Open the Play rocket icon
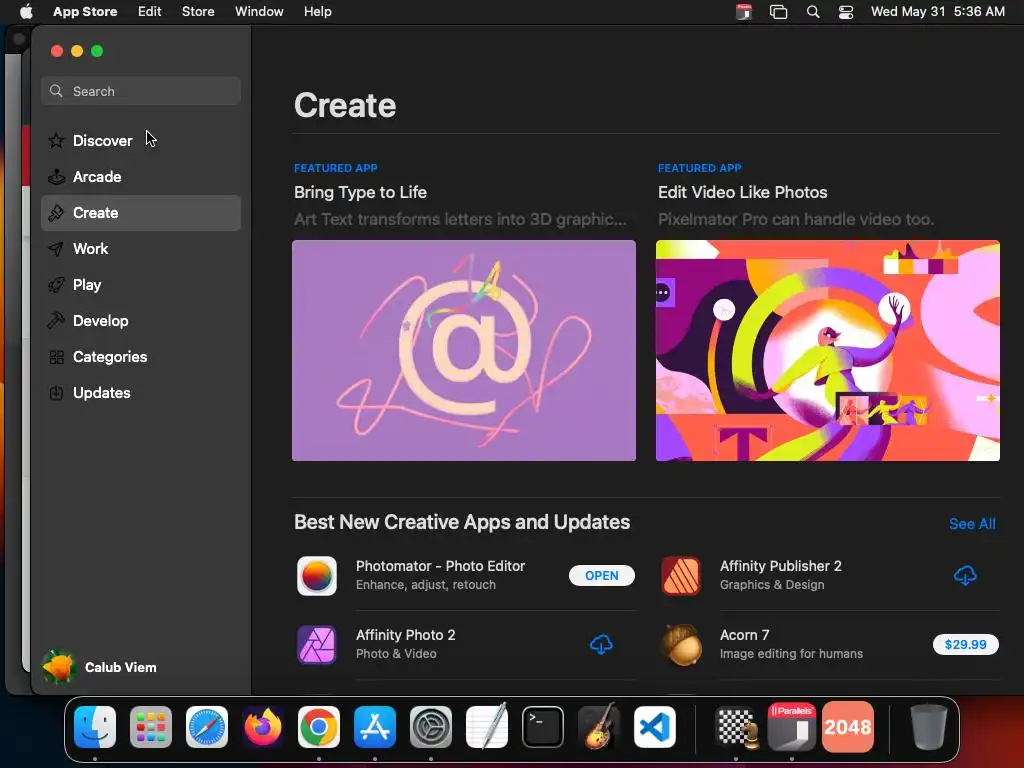 [x=56, y=285]
